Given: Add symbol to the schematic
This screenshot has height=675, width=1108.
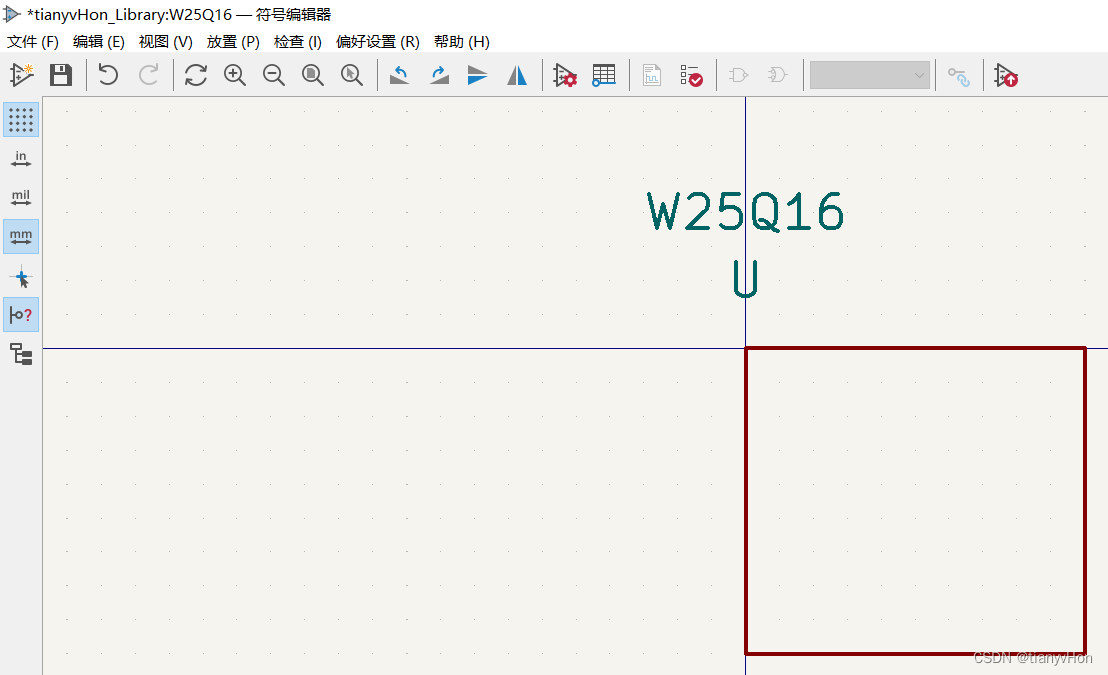Looking at the screenshot, I should 1006,75.
